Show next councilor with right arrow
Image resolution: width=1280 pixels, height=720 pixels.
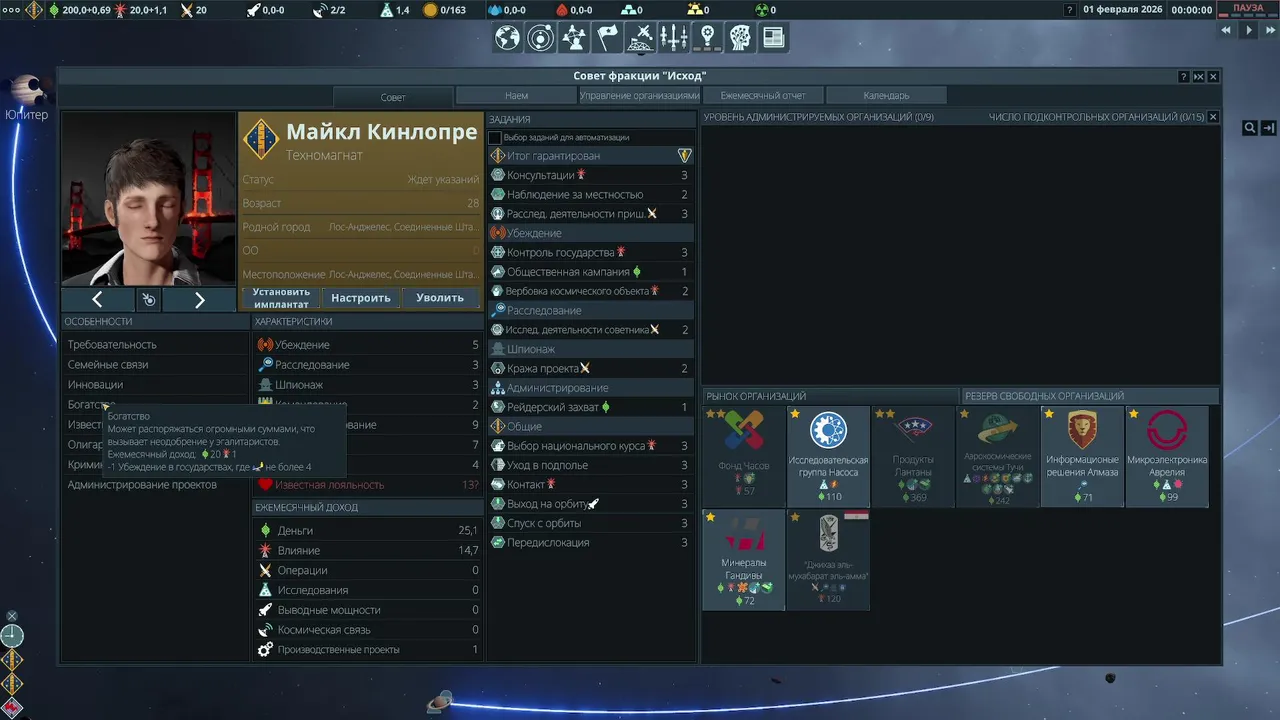(199, 299)
